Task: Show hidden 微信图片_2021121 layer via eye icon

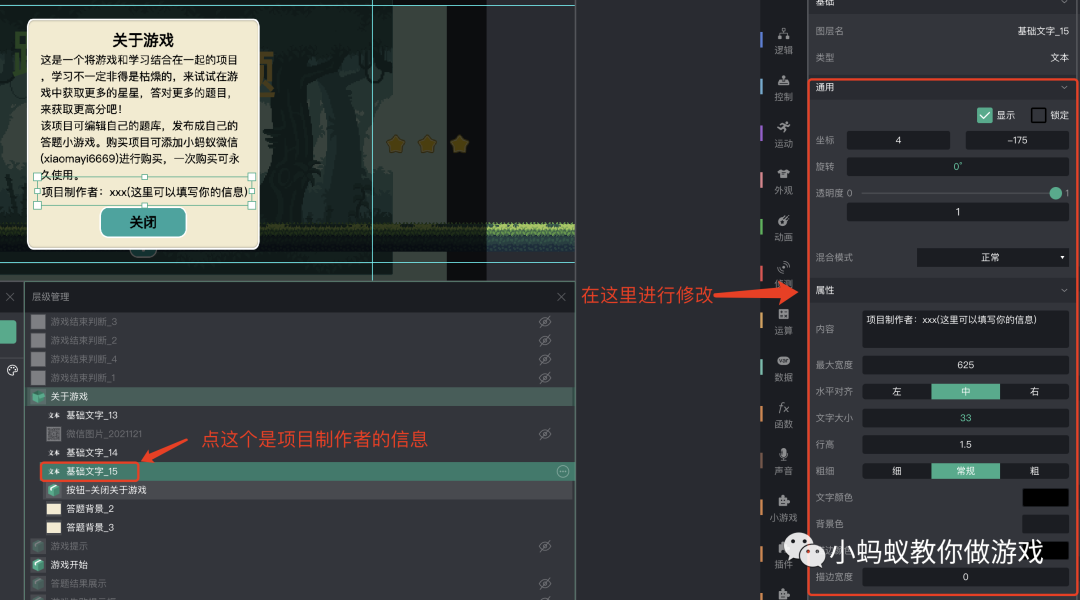Action: point(545,434)
